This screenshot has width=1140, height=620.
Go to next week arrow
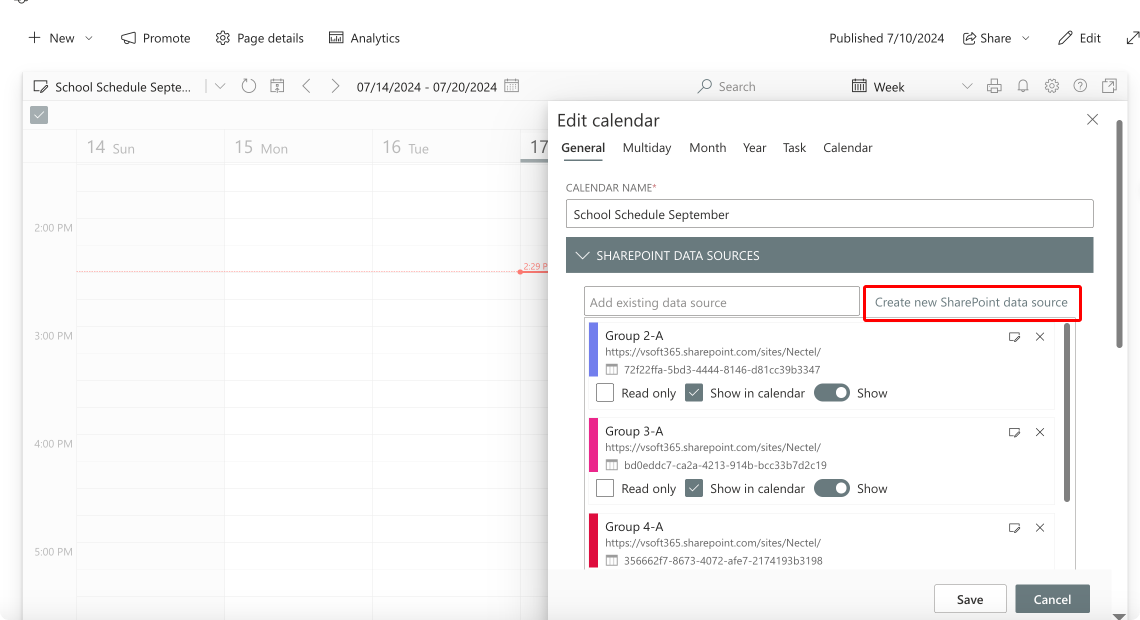coord(335,86)
